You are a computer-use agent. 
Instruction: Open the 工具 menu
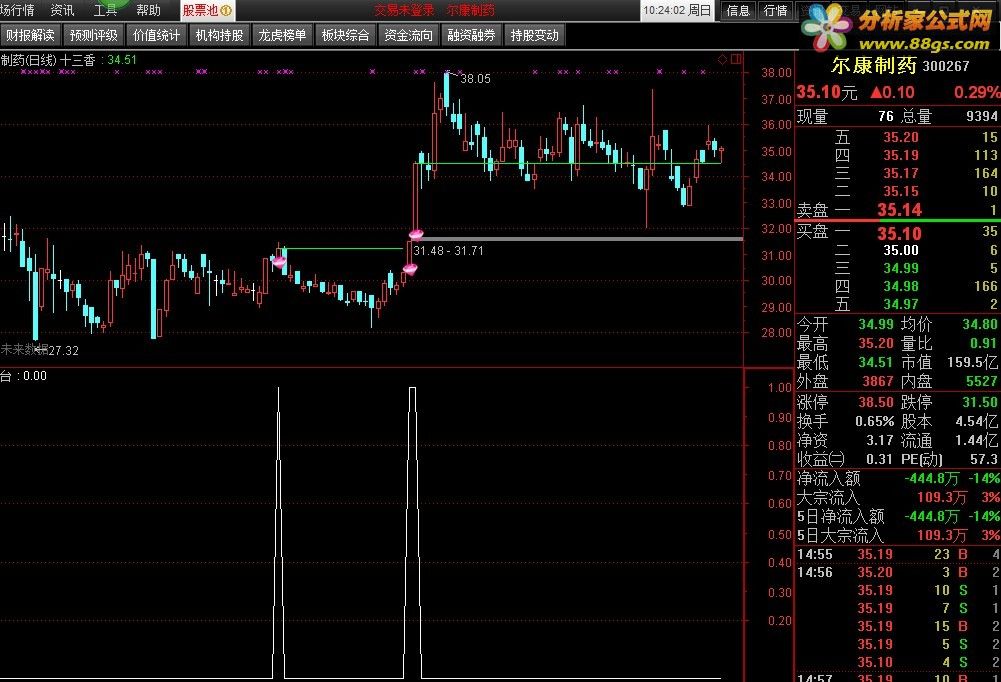(105, 10)
